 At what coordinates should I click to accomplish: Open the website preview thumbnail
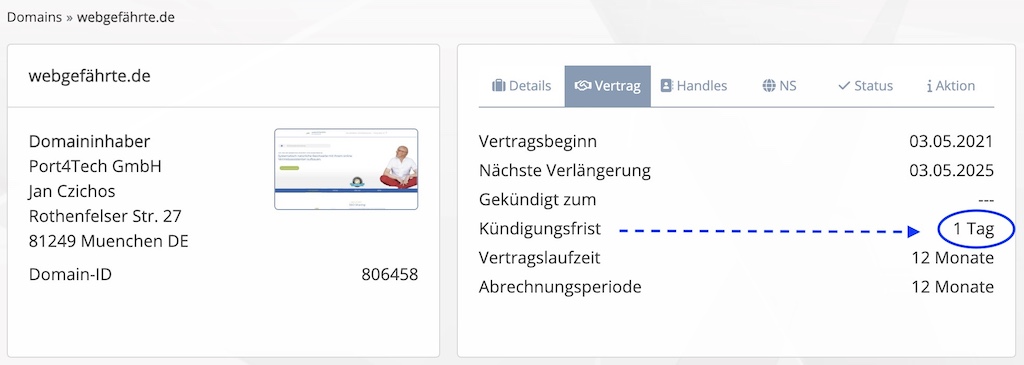[x=346, y=169]
